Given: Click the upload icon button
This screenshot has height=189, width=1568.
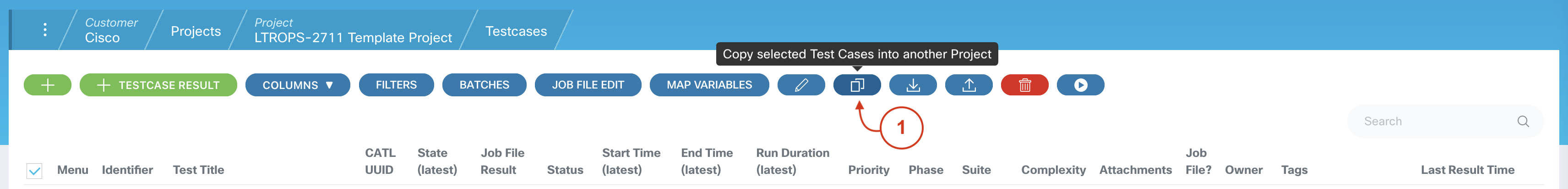Looking at the screenshot, I should click(969, 85).
